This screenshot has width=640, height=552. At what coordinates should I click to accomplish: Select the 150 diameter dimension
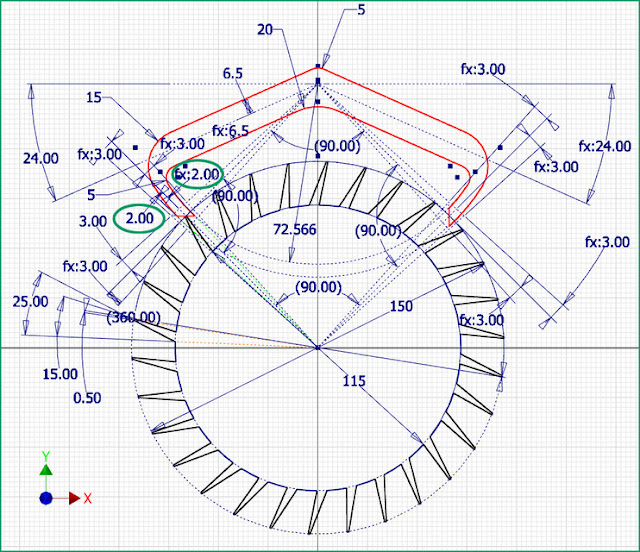[401, 306]
